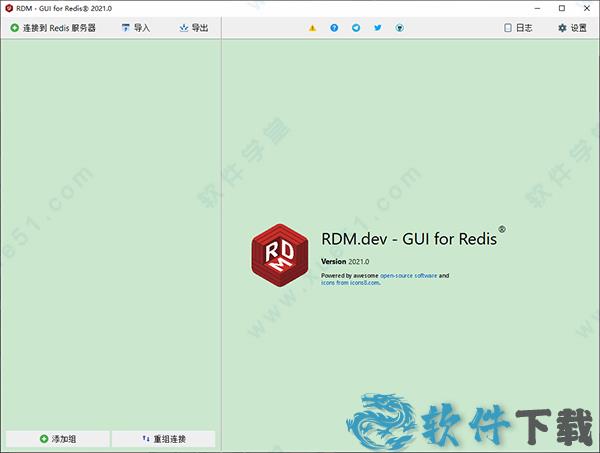Viewport: 600px width, 453px height.
Task: Click the RDM logo in center
Action: (281, 256)
